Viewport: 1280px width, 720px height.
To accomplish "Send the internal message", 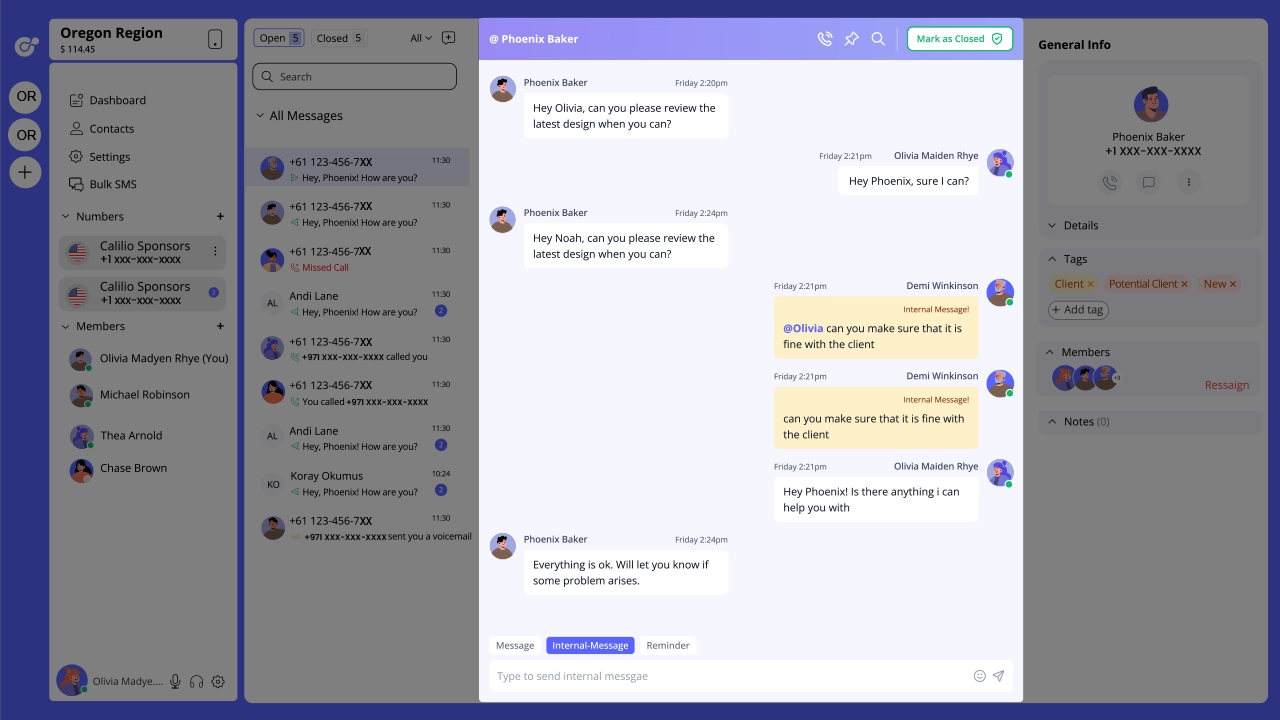I will pos(998,676).
